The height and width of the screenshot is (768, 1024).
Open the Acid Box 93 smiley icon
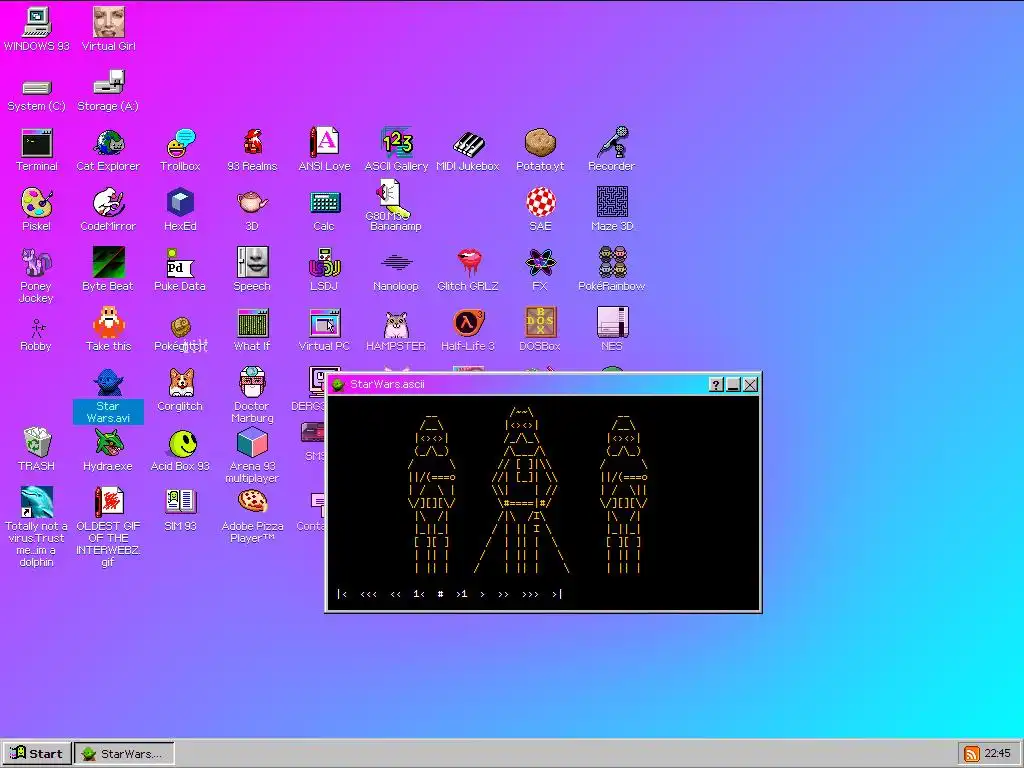coord(180,449)
